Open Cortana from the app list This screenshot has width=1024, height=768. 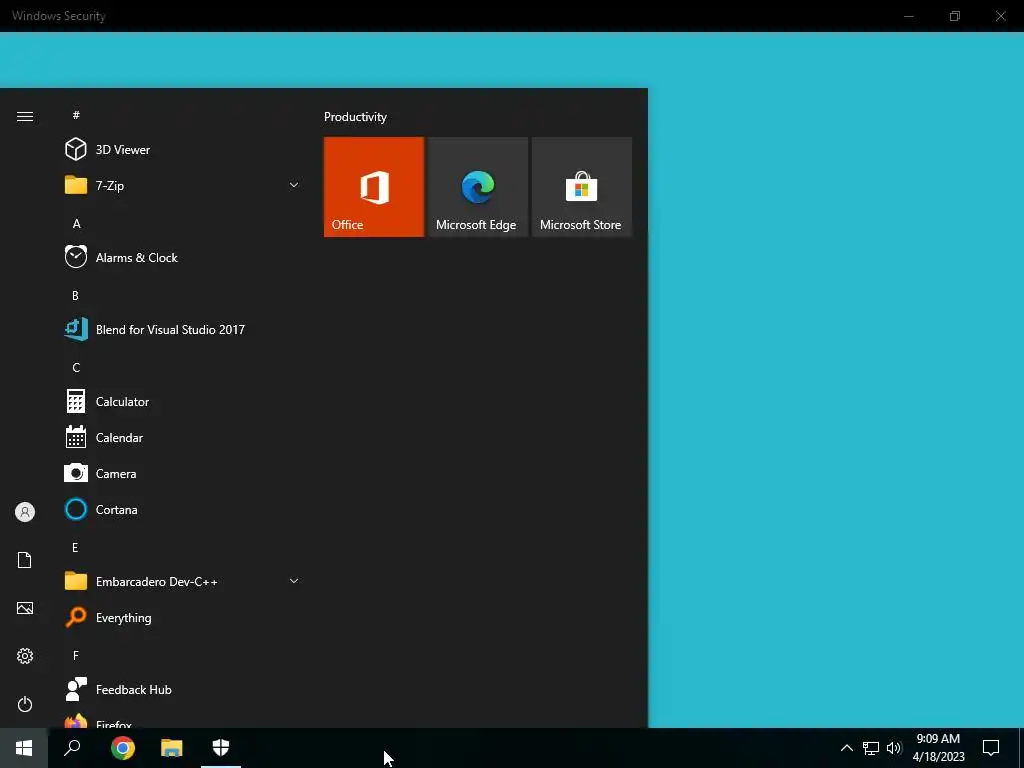(182, 509)
